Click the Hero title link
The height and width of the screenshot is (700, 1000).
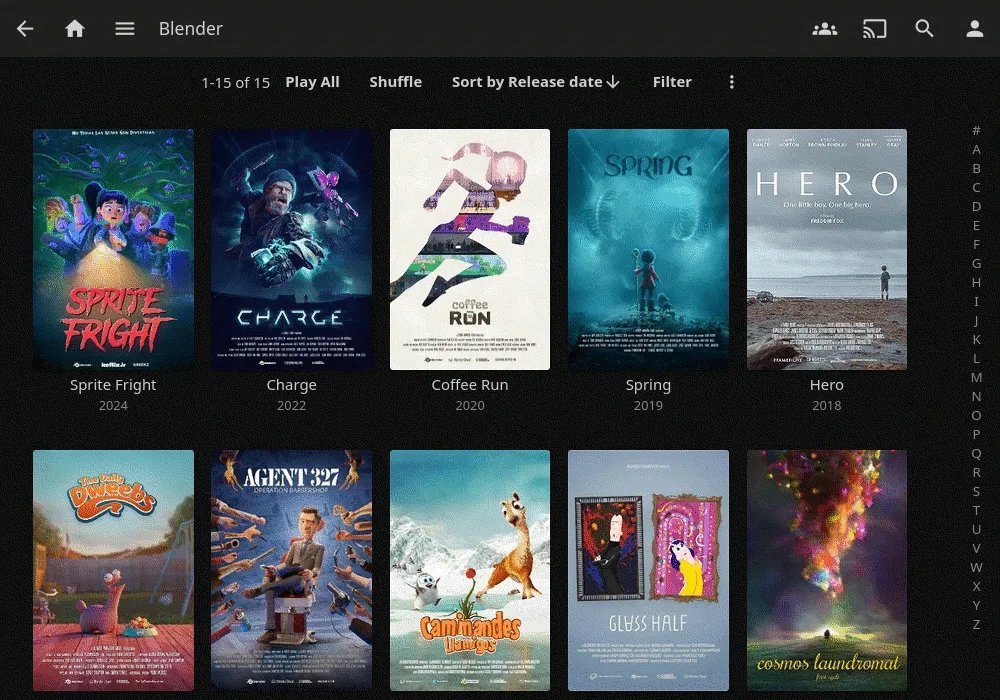[x=826, y=385]
